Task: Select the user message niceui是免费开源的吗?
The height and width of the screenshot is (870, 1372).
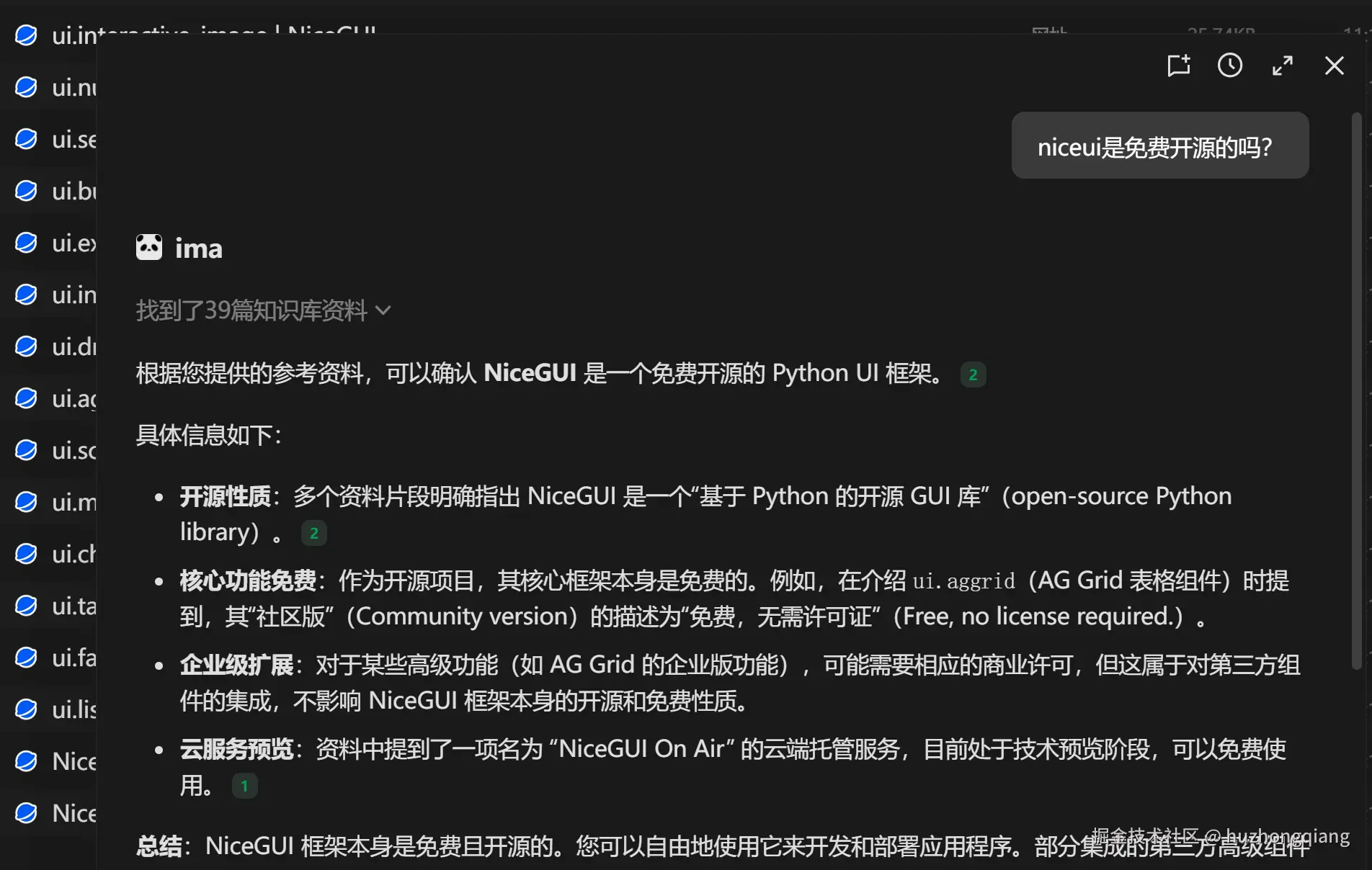Action: coord(1160,145)
